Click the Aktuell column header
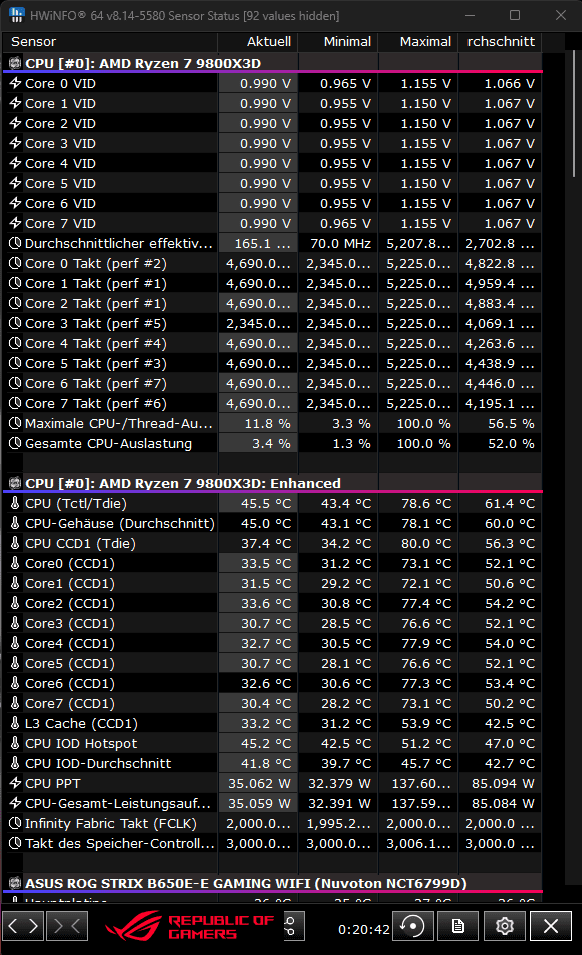Image resolution: width=582 pixels, height=955 pixels. click(x=268, y=41)
